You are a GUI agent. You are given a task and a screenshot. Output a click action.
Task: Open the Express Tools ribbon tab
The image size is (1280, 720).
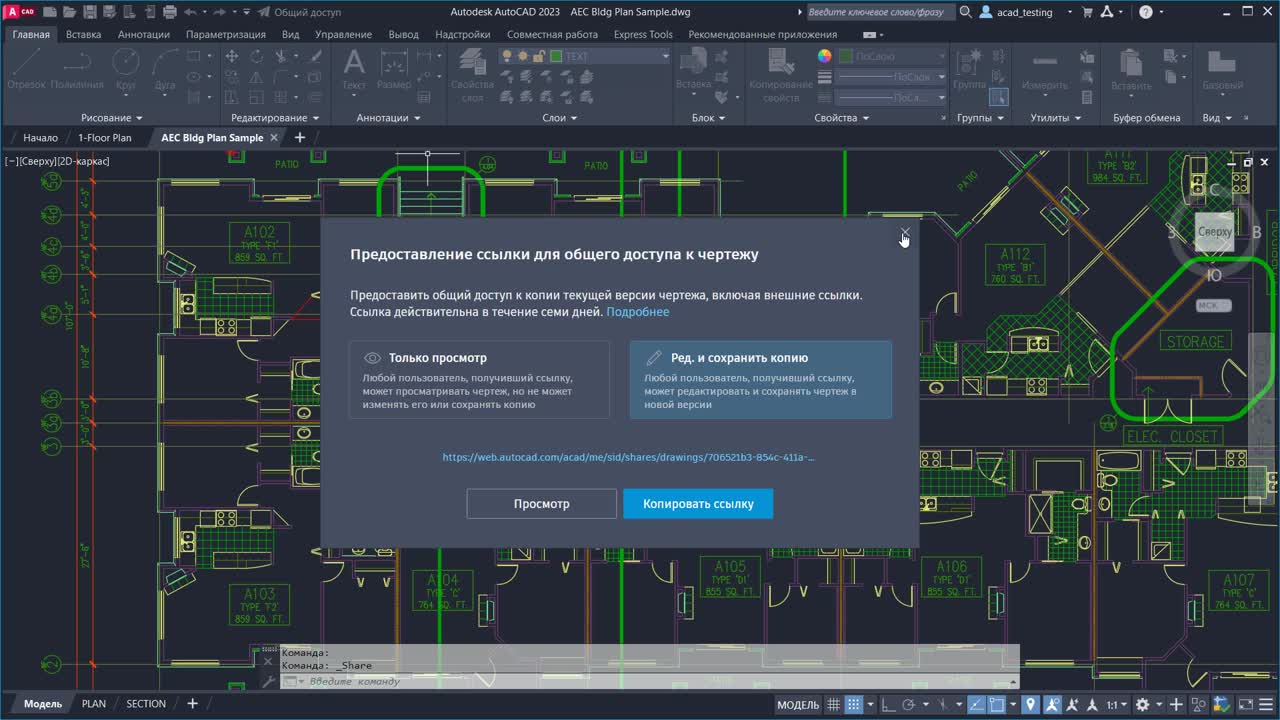[643, 34]
